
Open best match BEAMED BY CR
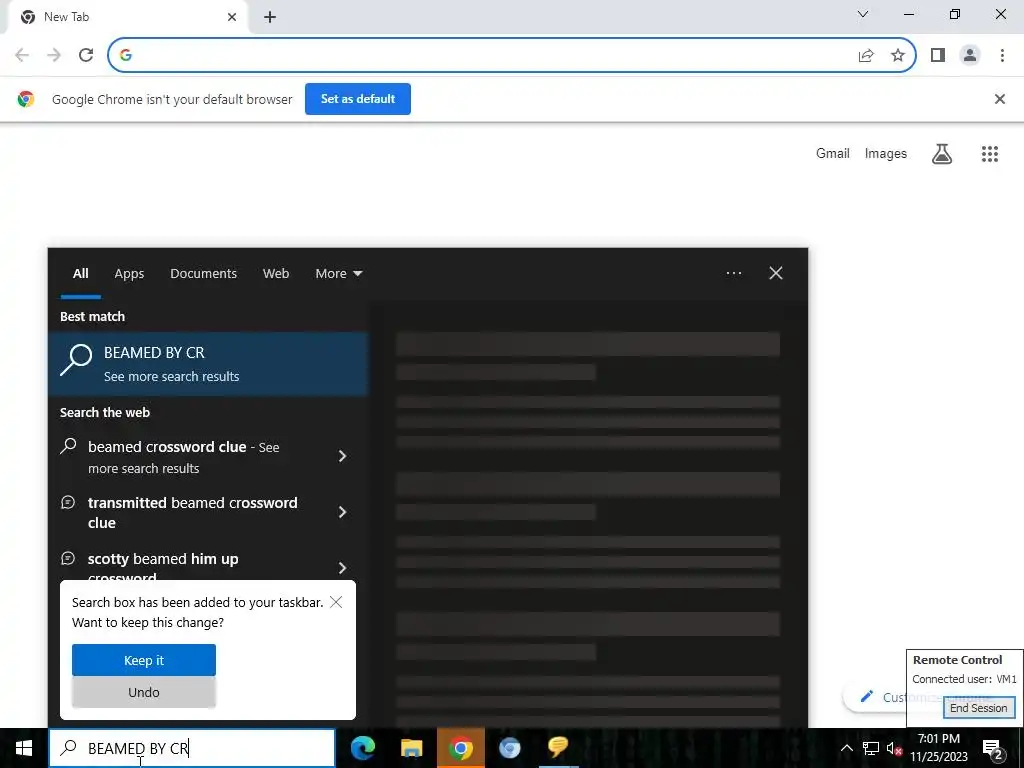point(208,364)
